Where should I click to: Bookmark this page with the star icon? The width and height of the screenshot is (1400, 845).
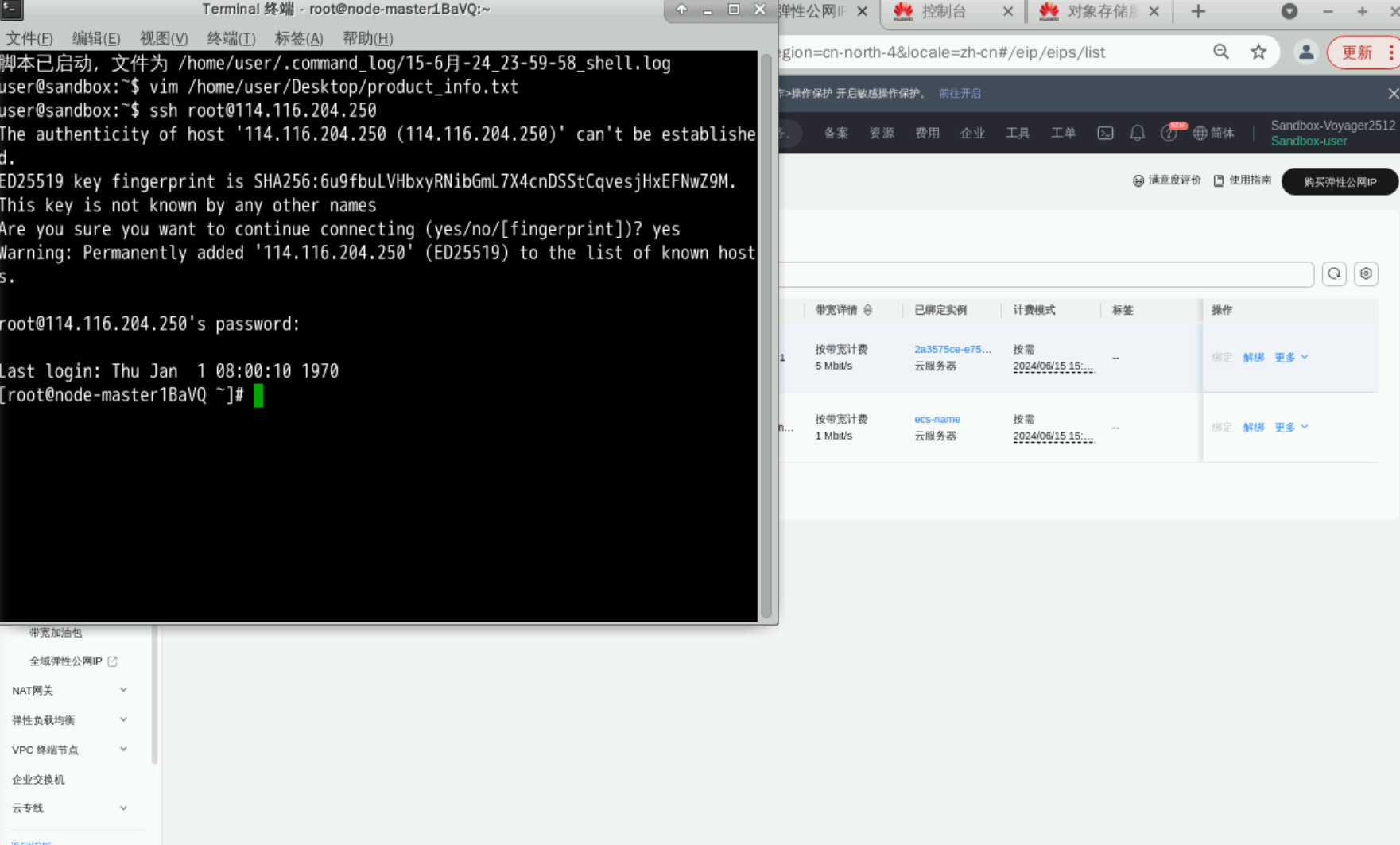[1258, 52]
